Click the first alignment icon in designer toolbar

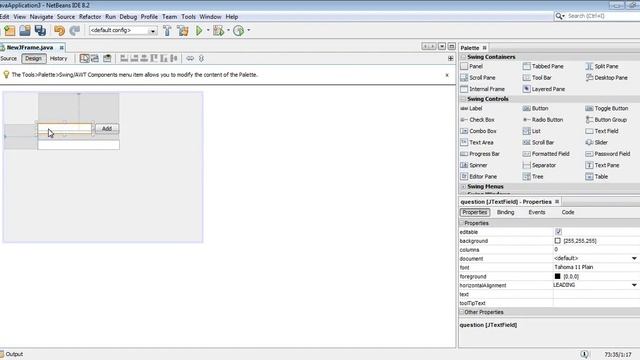[x=124, y=58]
